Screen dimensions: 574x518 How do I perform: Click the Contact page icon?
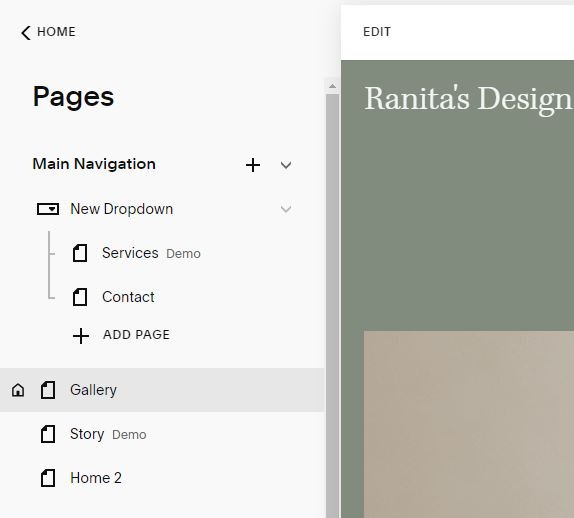coord(80,297)
